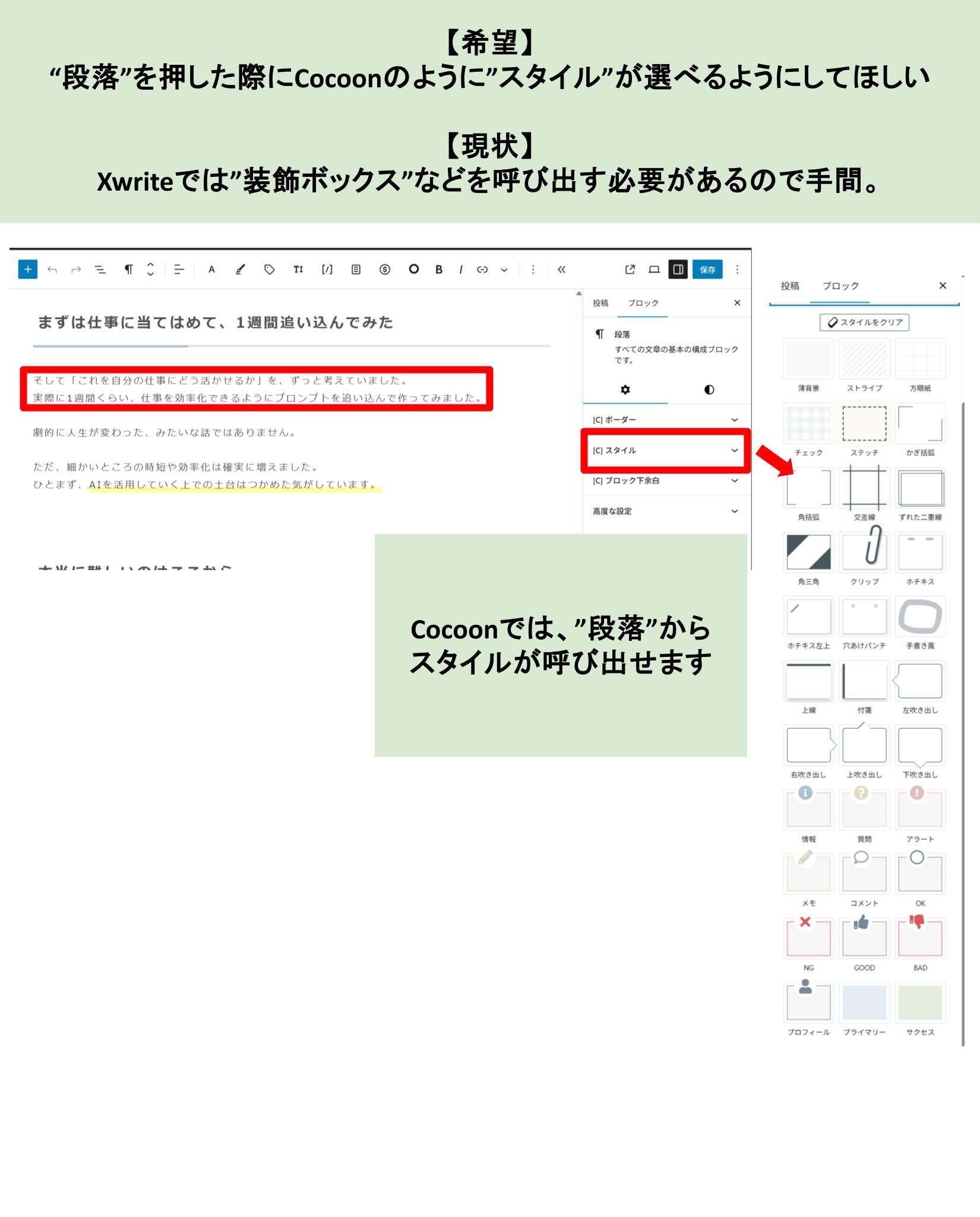Image resolution: width=980 pixels, height=1217 pixels.
Task: Toggle the settings sidebar panel button
Action: 678,270
